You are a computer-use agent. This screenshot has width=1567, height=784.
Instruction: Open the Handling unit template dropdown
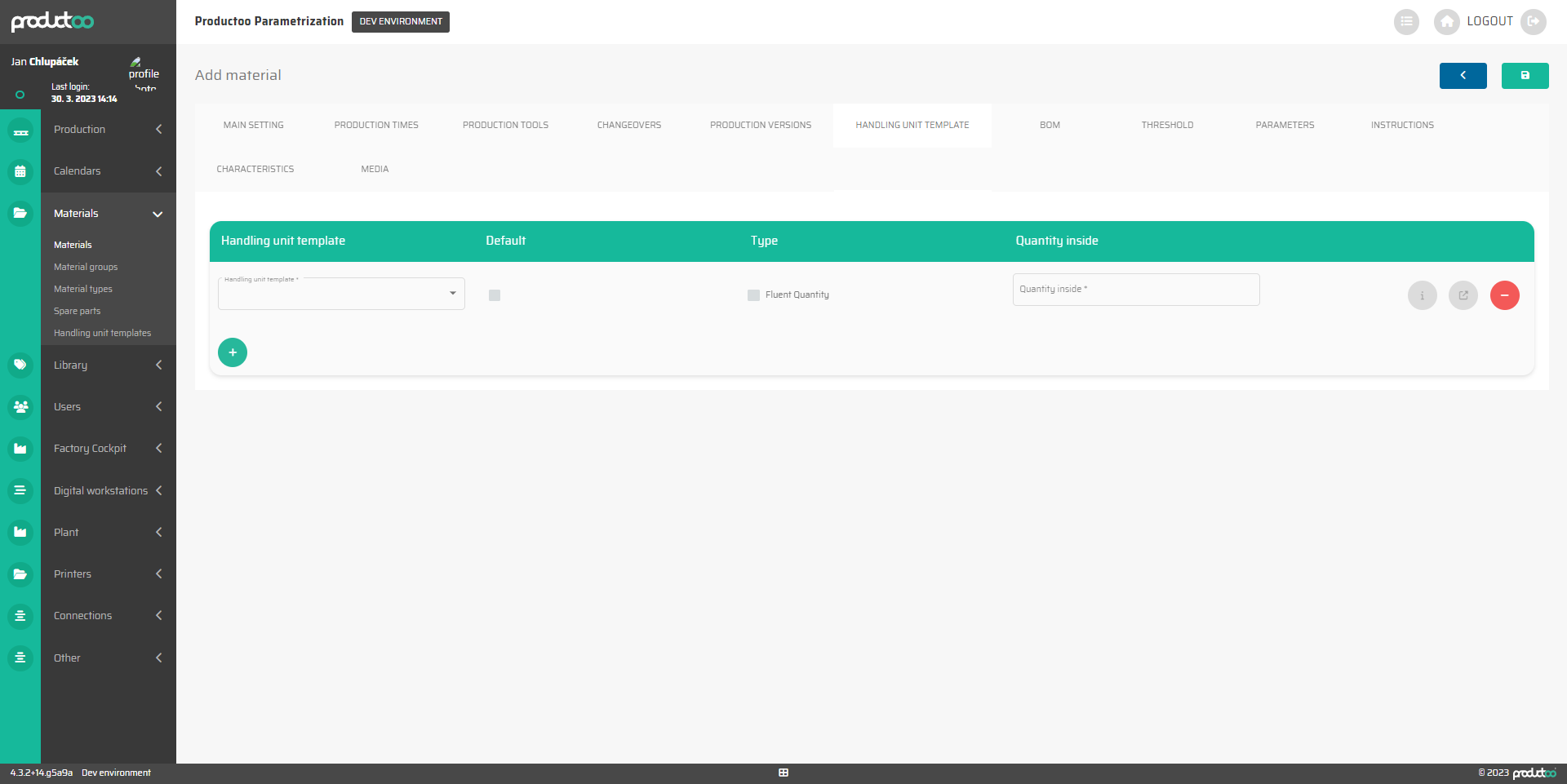pos(452,293)
